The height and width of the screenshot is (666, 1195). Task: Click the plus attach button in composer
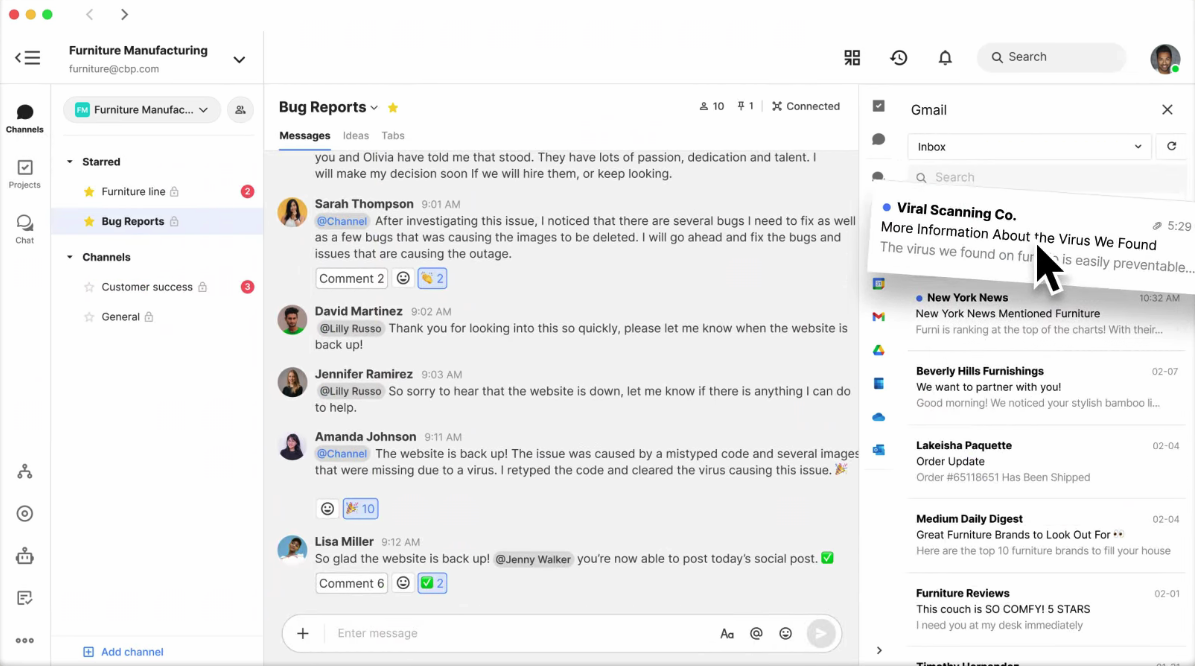[303, 633]
